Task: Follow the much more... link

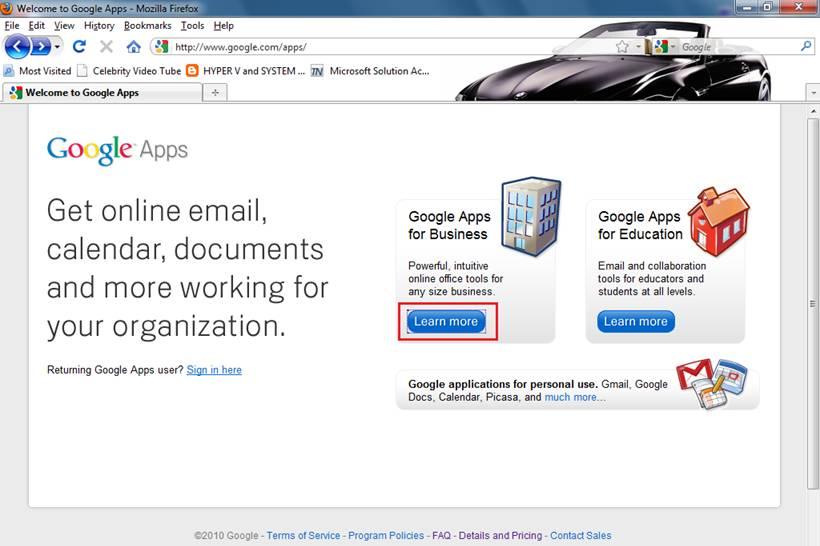Action: pyautogui.click(x=575, y=397)
